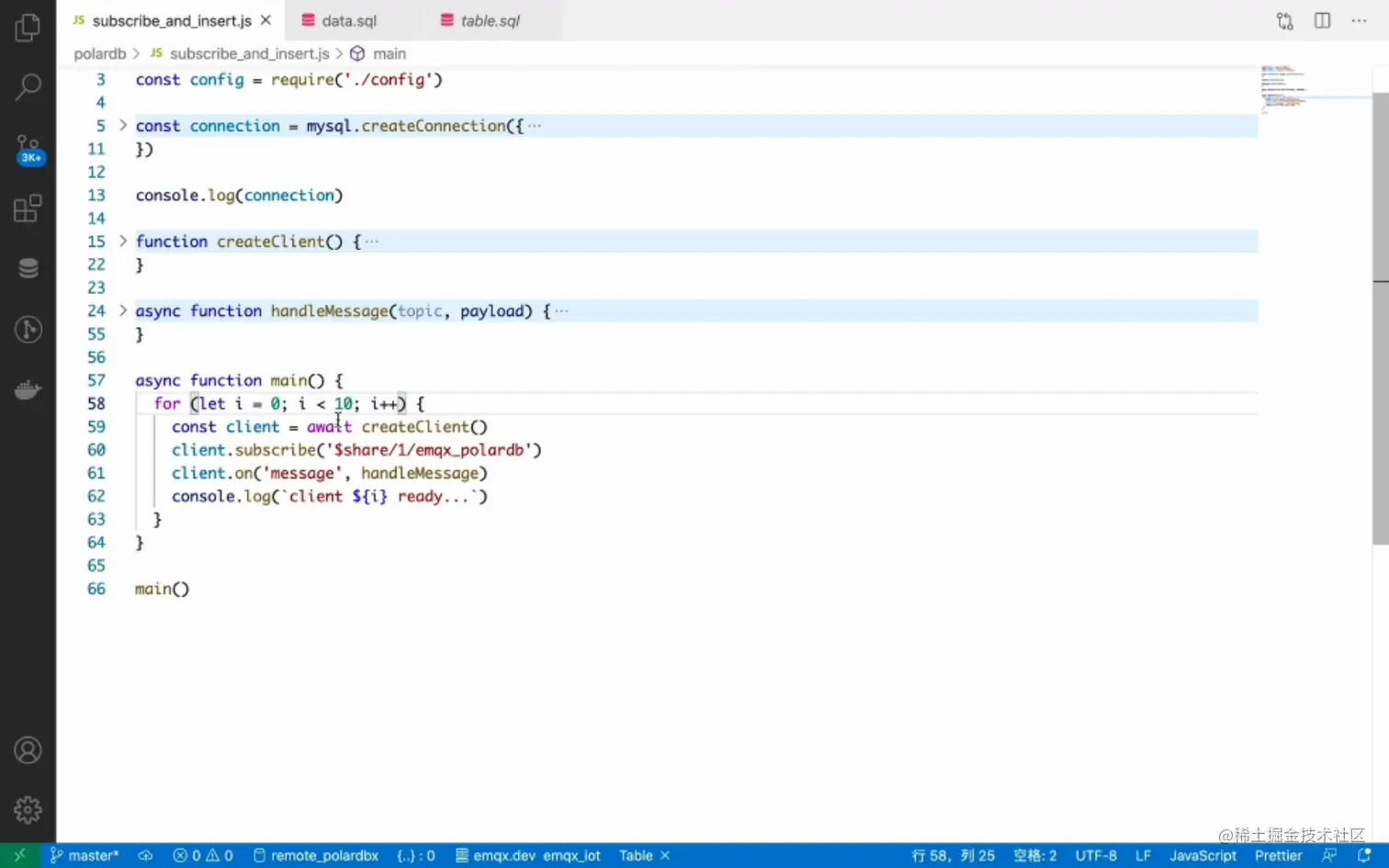Viewport: 1389px width, 868px height.
Task: Click the master branch in status bar
Action: click(85, 855)
